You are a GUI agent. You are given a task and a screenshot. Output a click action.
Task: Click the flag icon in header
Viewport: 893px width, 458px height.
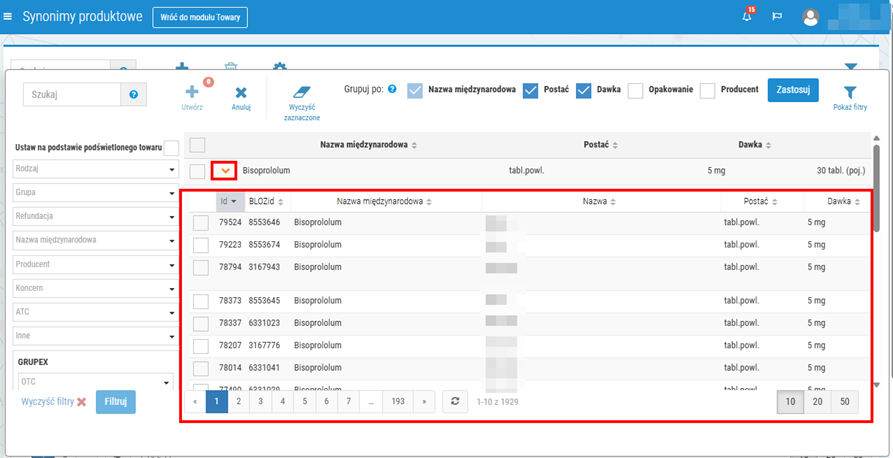coord(777,17)
